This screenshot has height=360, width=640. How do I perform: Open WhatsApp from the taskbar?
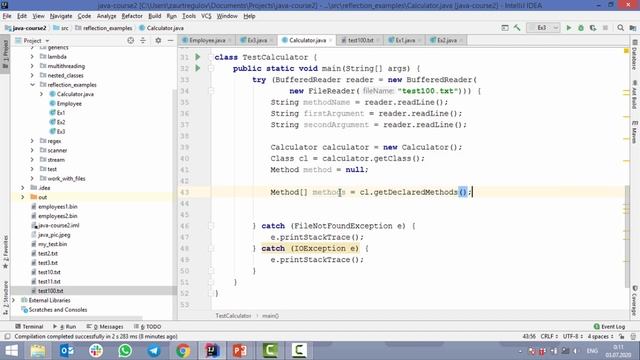coord(125,351)
